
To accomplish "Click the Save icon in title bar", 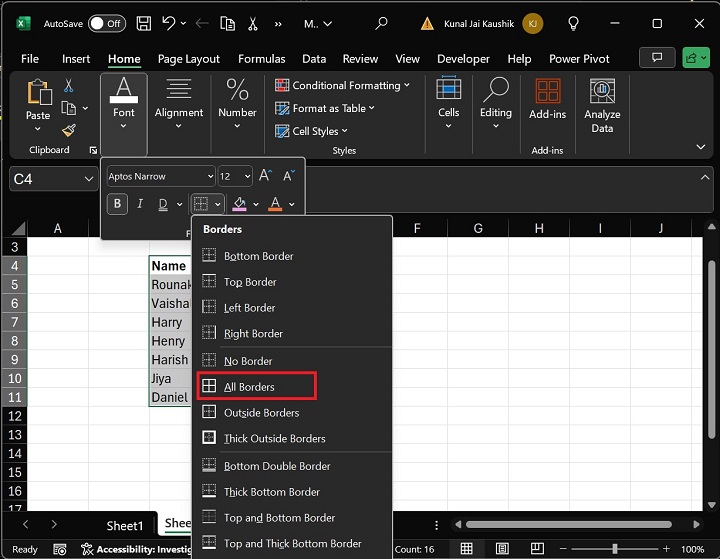I will point(144,23).
